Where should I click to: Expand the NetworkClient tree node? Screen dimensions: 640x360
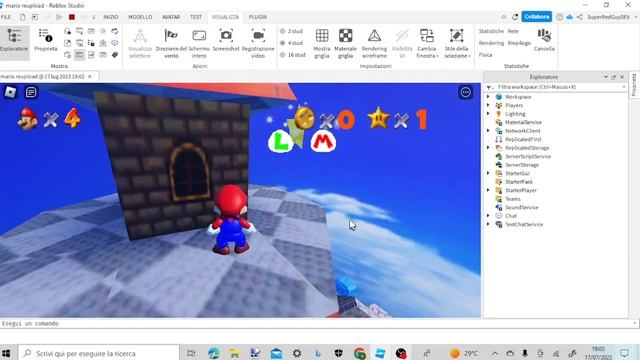[488, 131]
